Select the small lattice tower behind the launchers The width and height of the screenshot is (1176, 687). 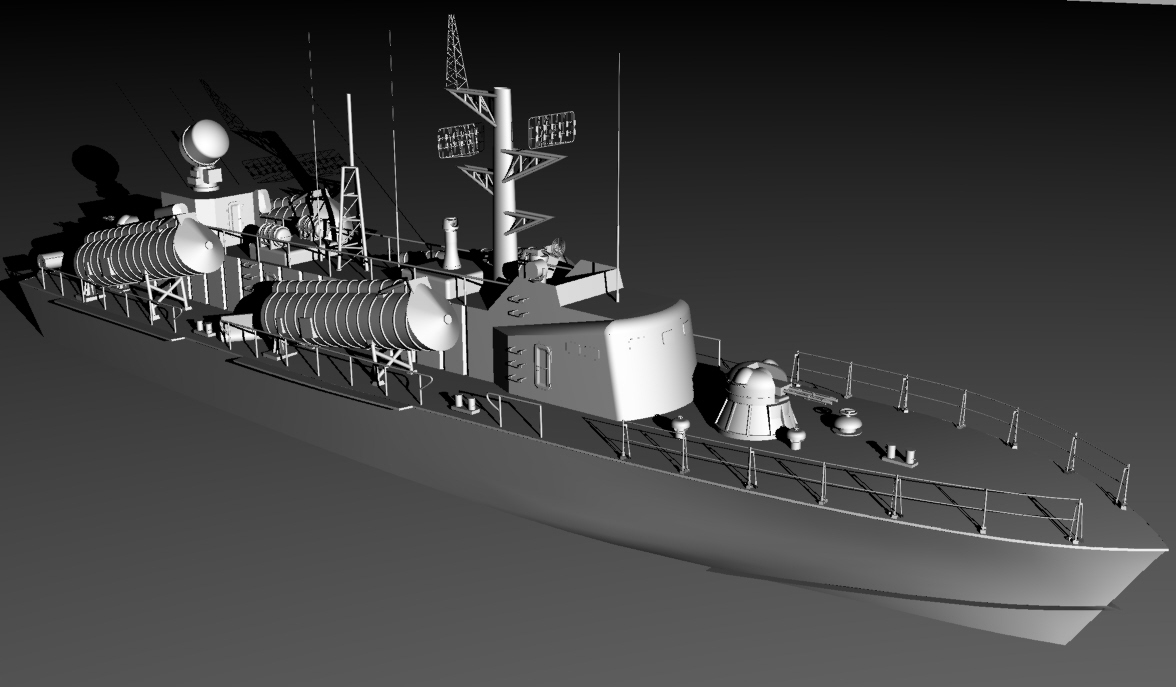pos(351,212)
